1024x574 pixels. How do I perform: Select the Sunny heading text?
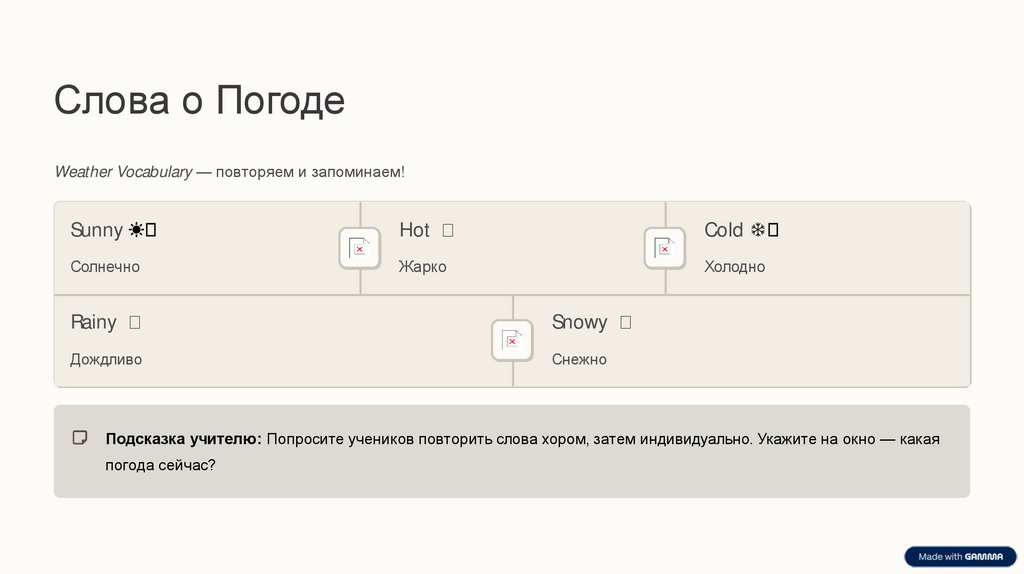96,231
